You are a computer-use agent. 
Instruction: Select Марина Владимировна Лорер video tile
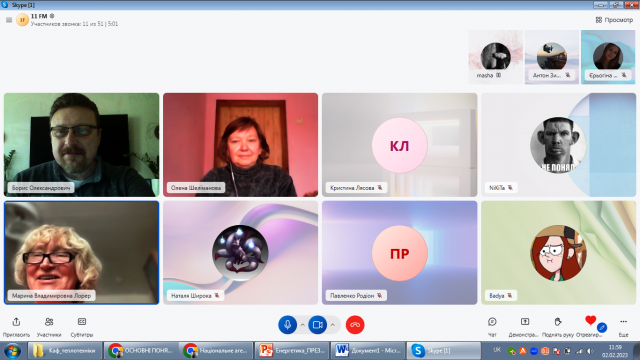coord(82,253)
